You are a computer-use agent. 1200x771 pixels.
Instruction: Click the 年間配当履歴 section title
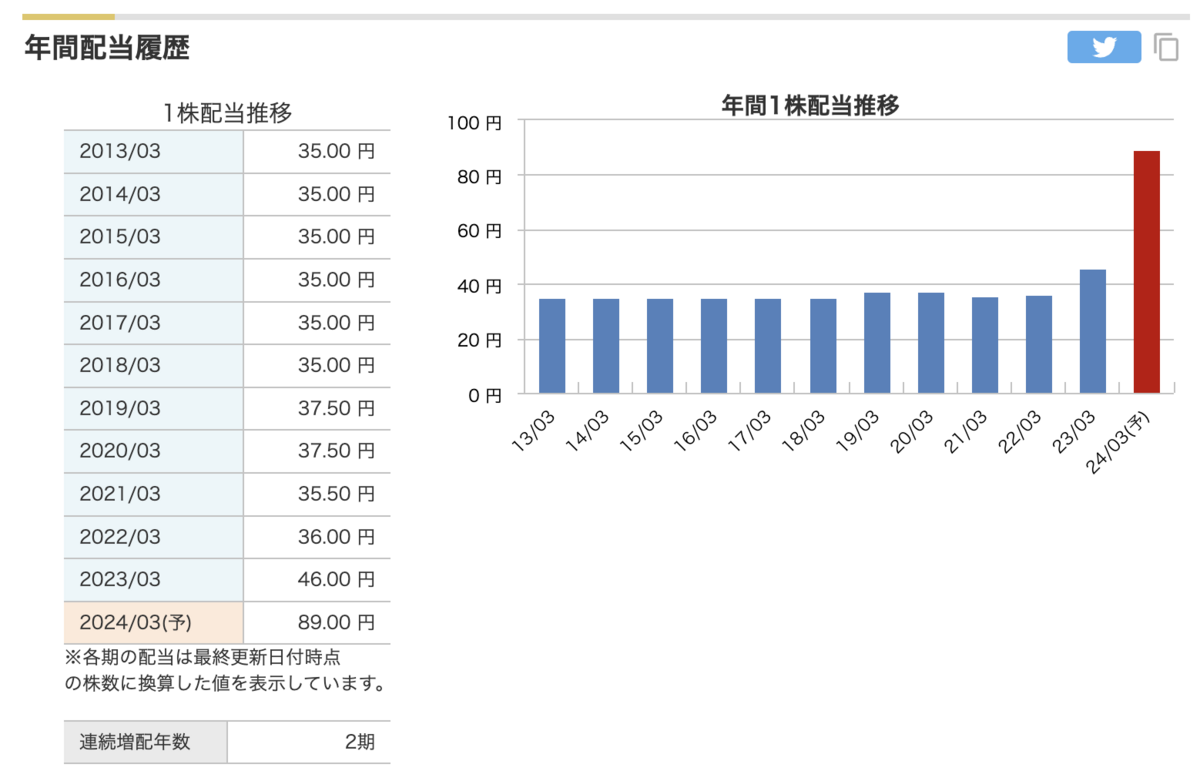pyautogui.click(x=106, y=48)
